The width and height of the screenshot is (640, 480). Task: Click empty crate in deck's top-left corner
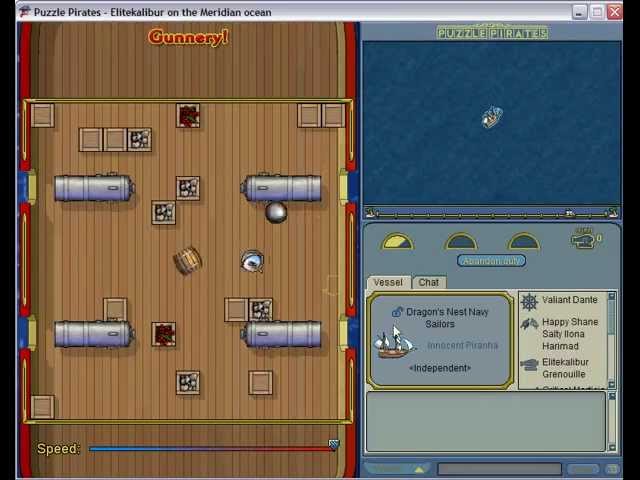tap(42, 116)
